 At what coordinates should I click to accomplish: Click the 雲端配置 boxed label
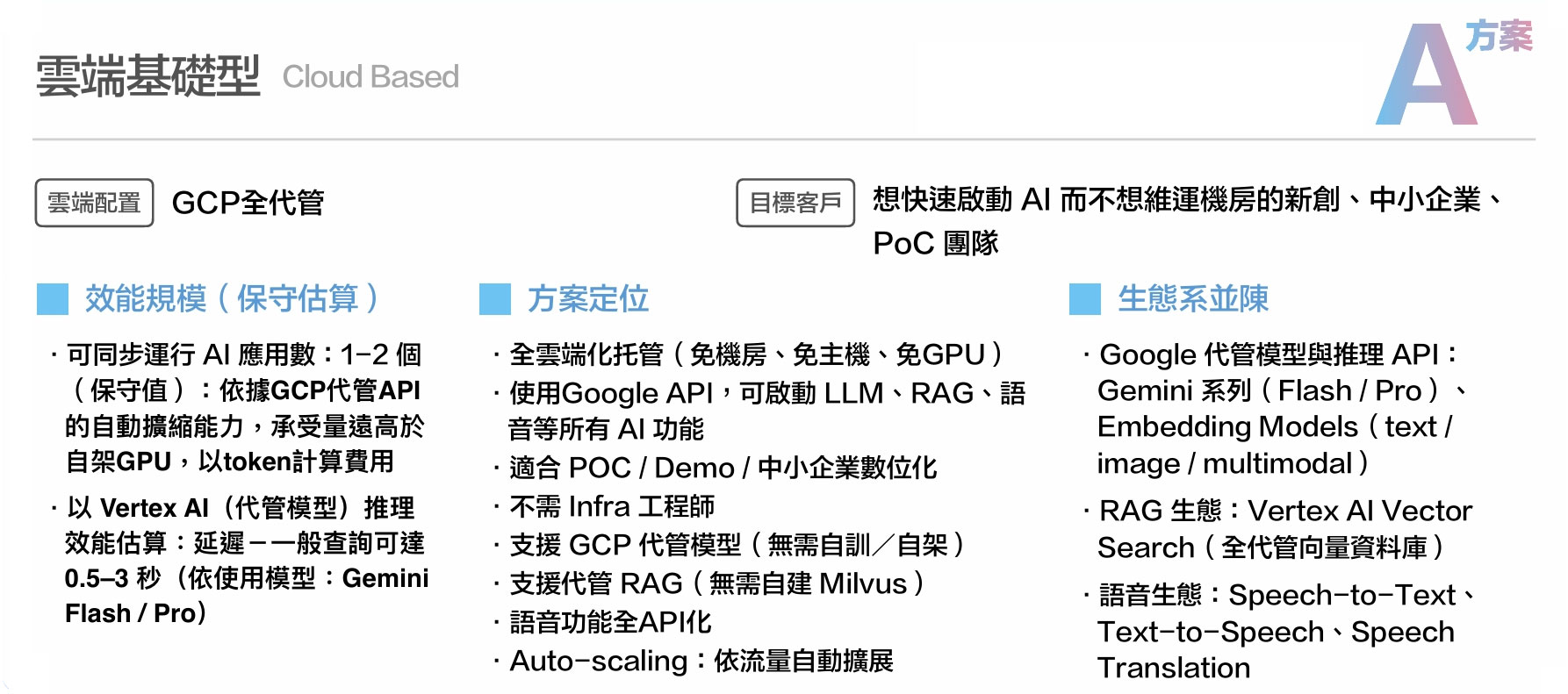(x=94, y=203)
